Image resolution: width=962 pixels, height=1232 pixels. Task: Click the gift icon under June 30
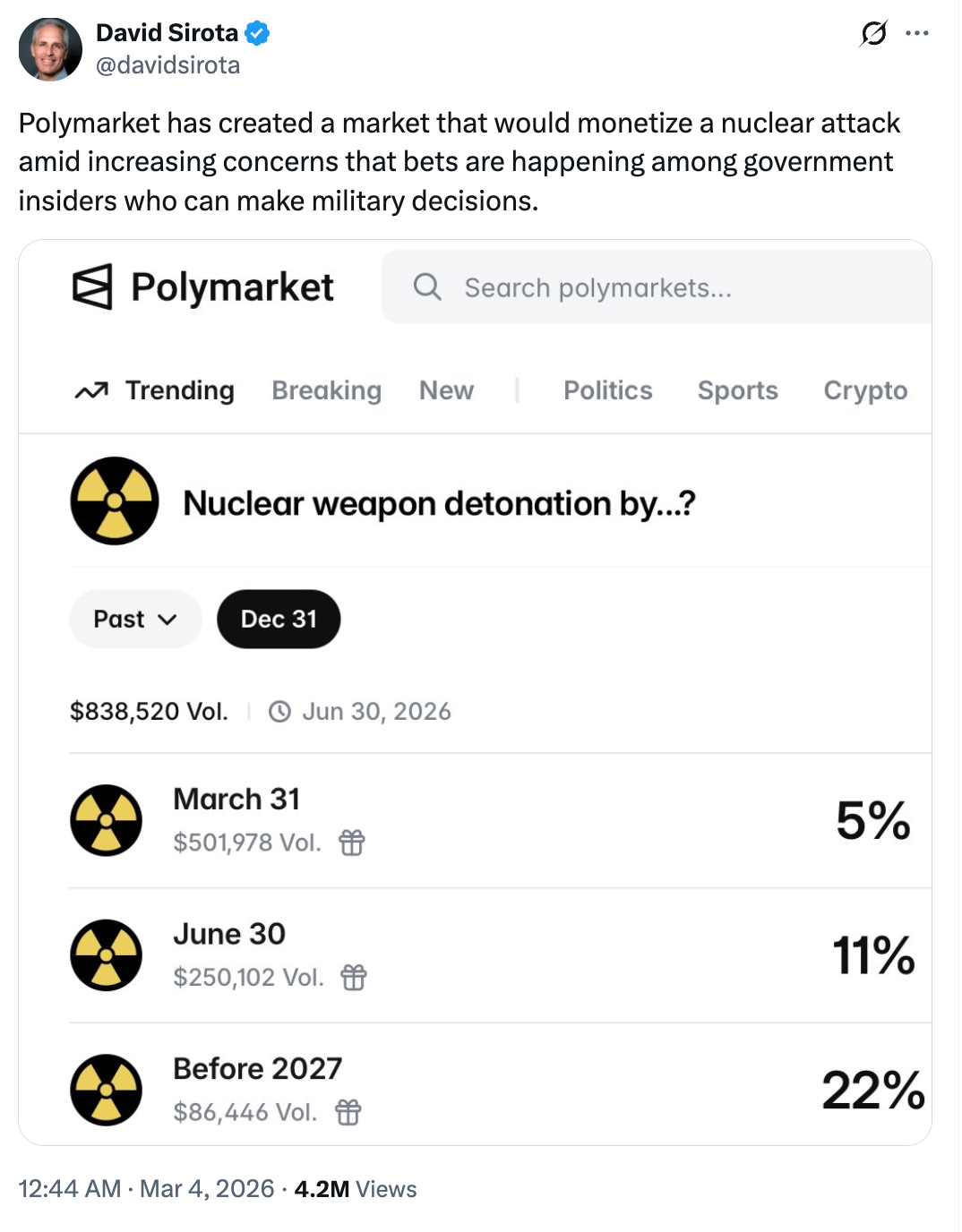[x=354, y=977]
